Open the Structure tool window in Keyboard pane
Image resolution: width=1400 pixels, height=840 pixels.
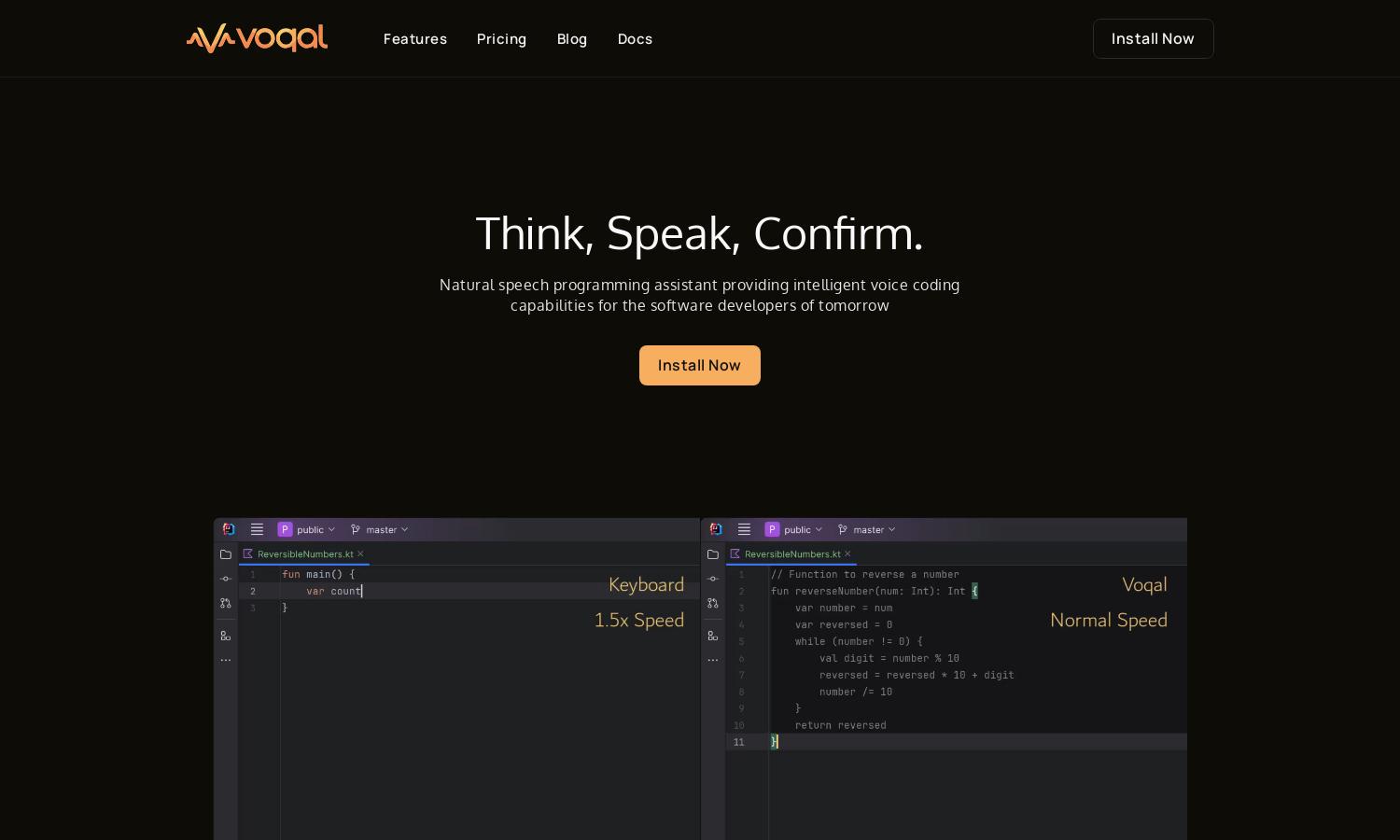tap(226, 636)
